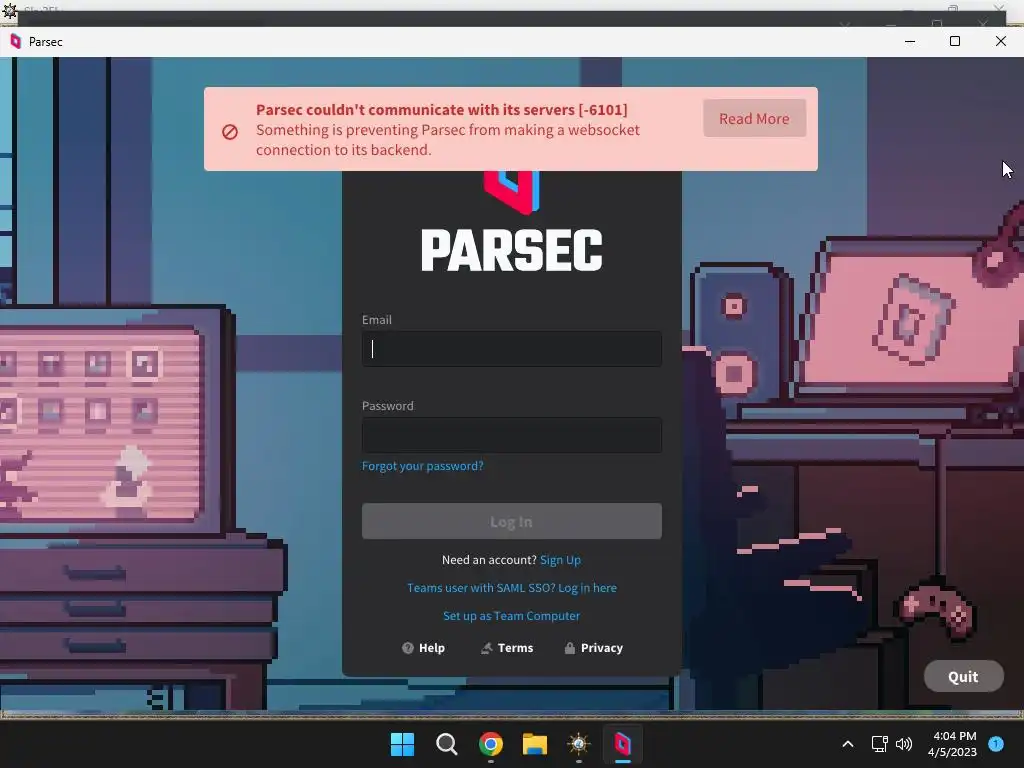Image resolution: width=1024 pixels, height=768 pixels.
Task: Click the Email input field
Action: tap(511, 349)
